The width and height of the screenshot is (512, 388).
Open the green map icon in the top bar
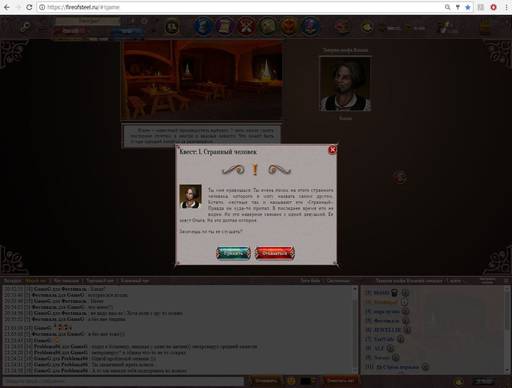(x=268, y=26)
